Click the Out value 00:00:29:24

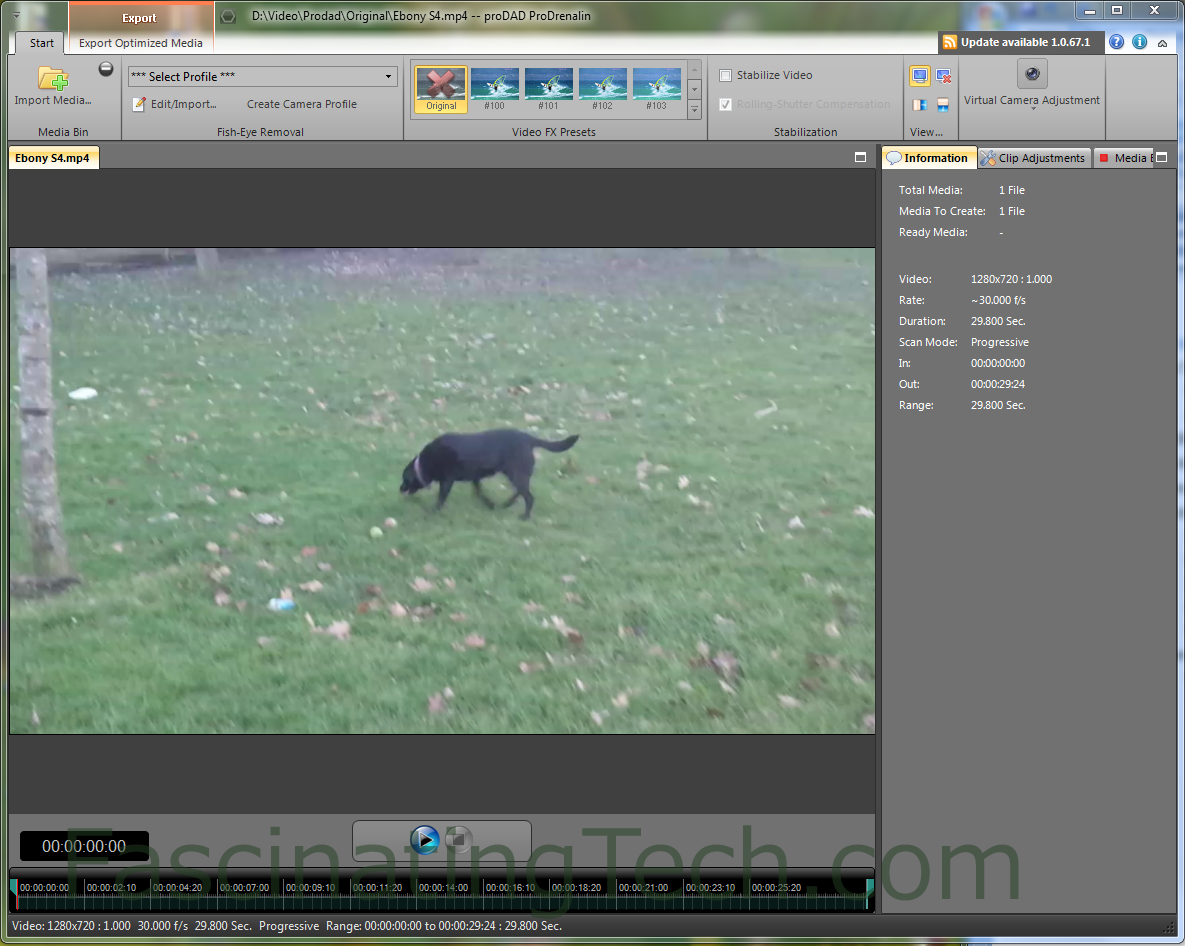(x=998, y=384)
